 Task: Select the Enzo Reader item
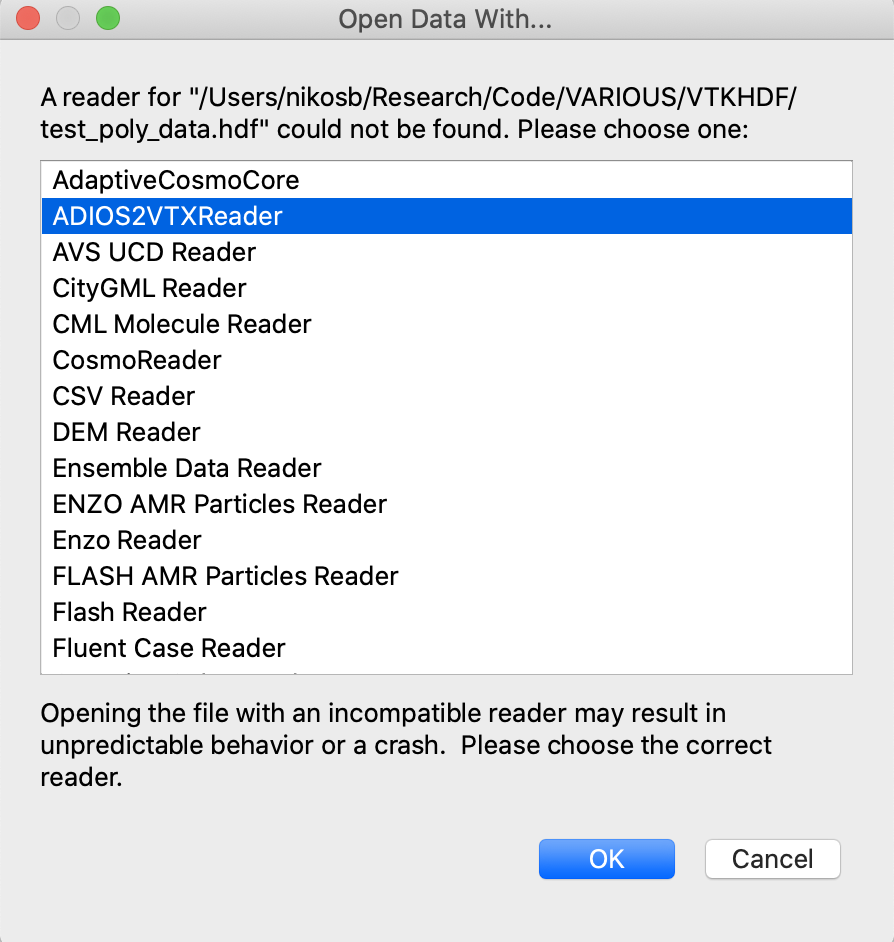127,540
